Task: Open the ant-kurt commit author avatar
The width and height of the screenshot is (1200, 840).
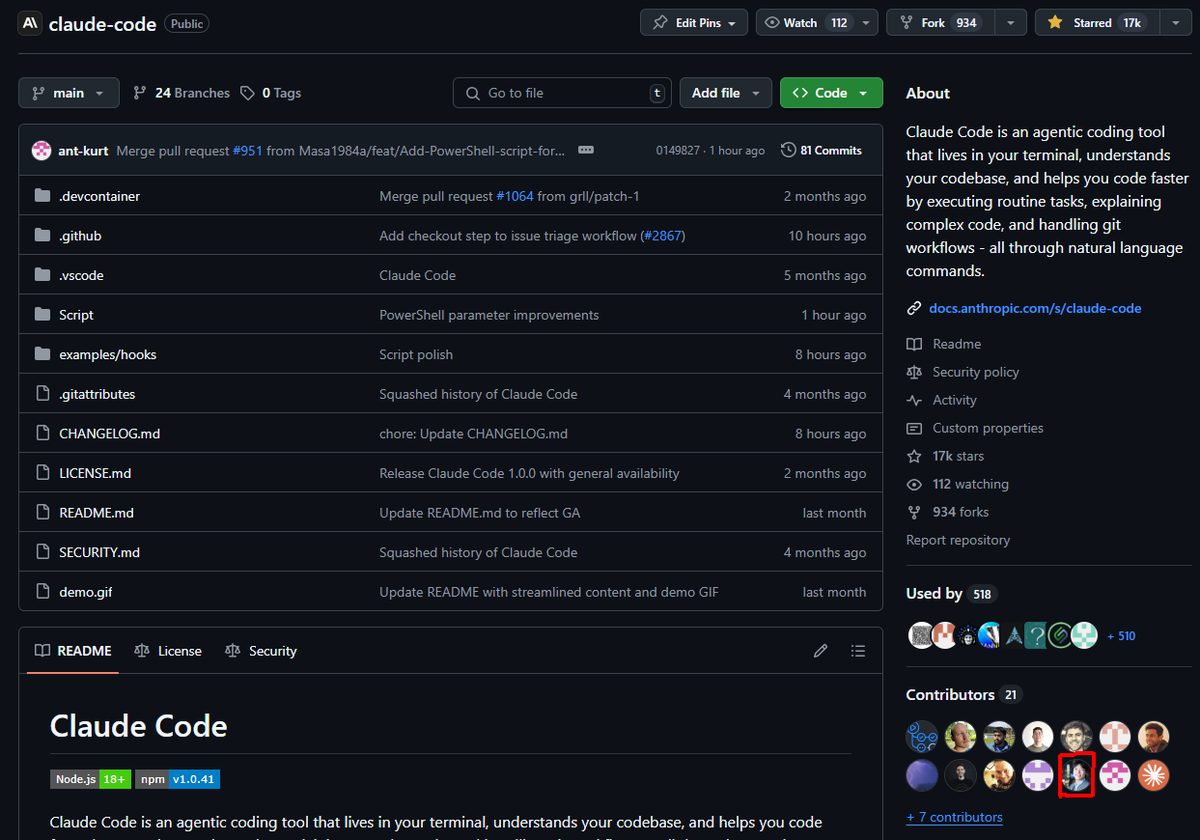Action: point(42,151)
